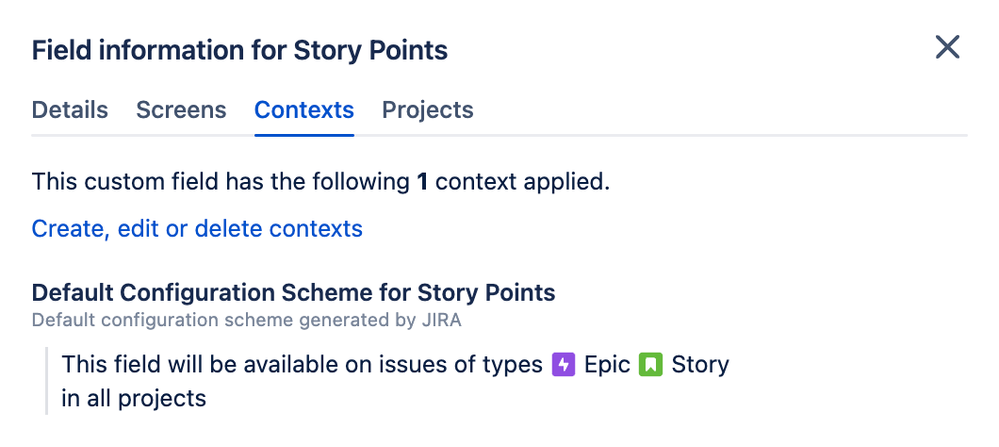Screen dimensions: 999x447
Task: Go to the Projects tab
Action: point(428,110)
